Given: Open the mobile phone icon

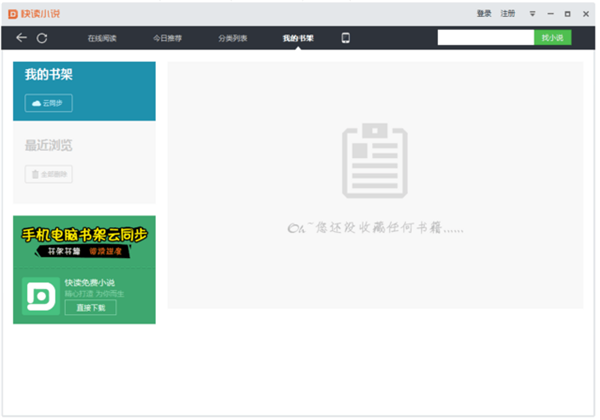Looking at the screenshot, I should click(x=346, y=38).
